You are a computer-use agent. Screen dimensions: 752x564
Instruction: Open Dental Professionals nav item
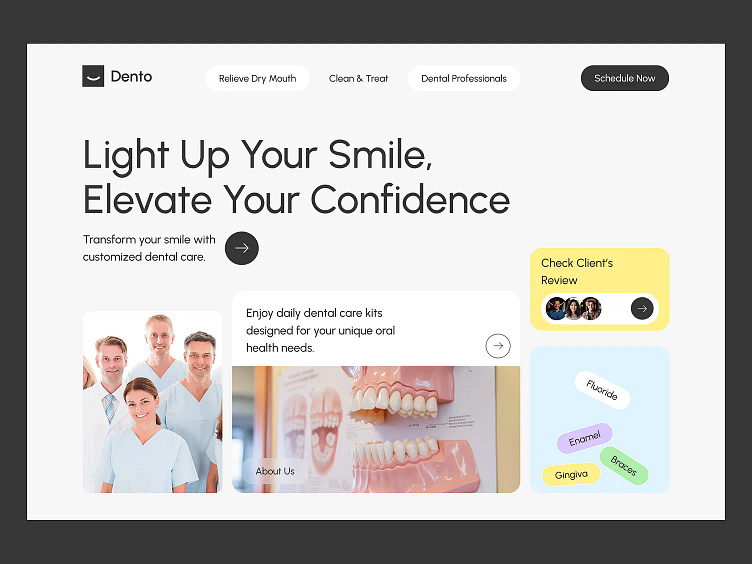[x=464, y=78]
